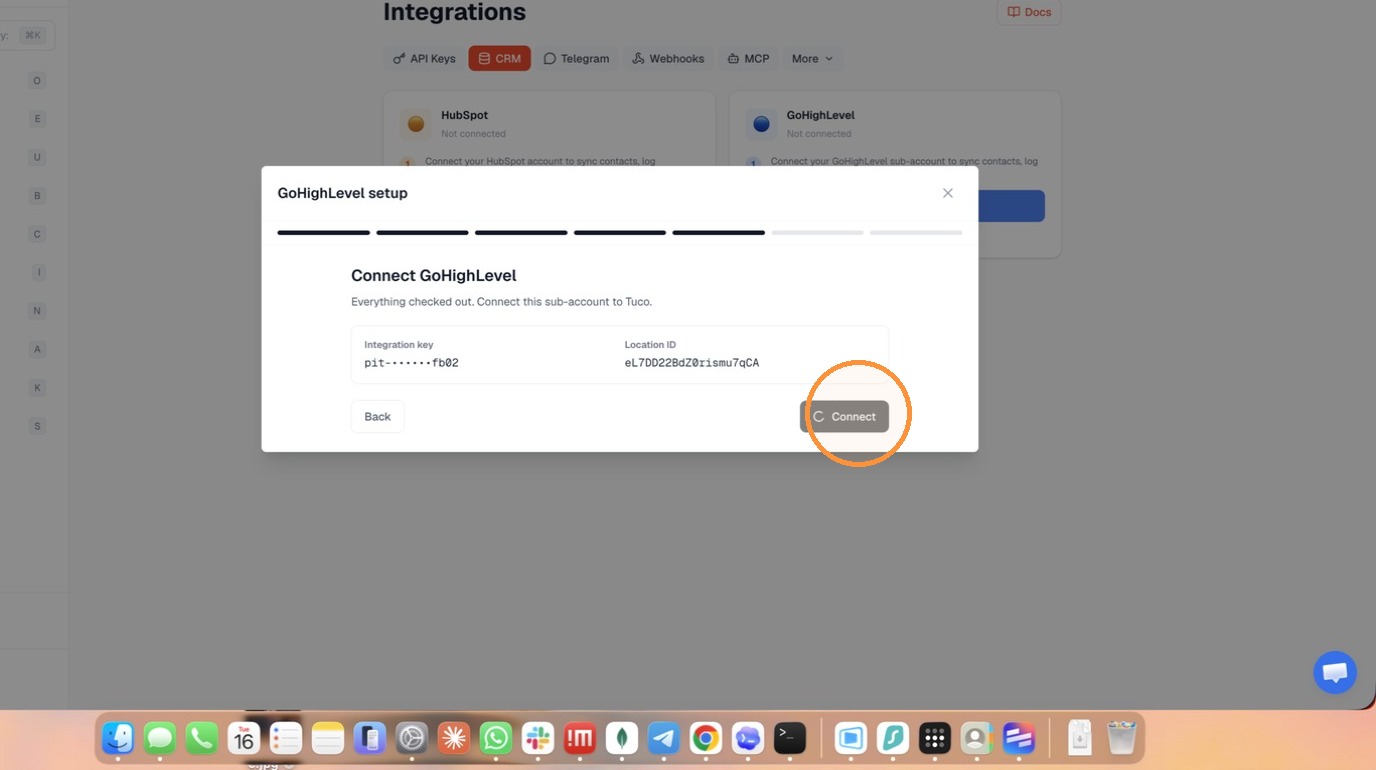Click the Connect button in setup dialog
The image size is (1376, 770).
point(844,416)
